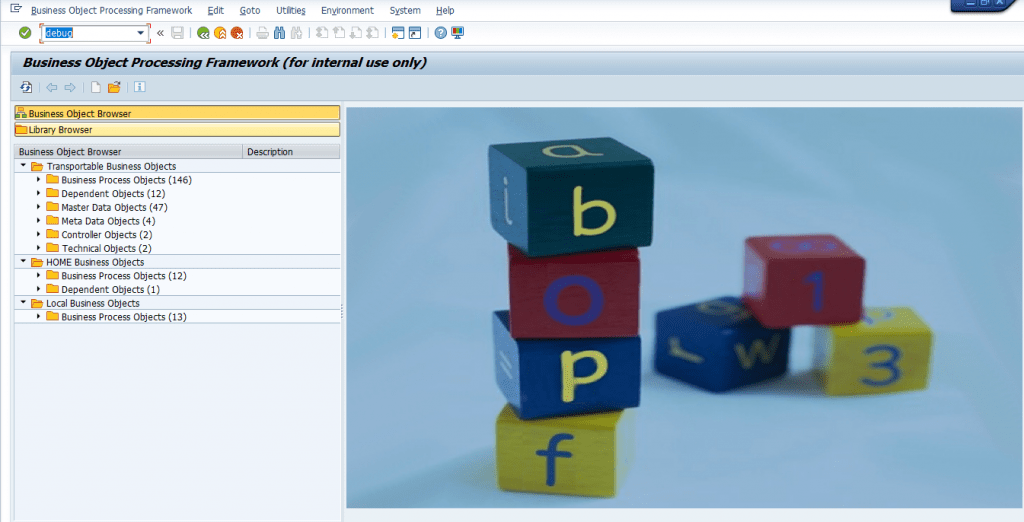Click the Customize Local Layout monitor icon
Screen dimensions: 1024x522
457,33
